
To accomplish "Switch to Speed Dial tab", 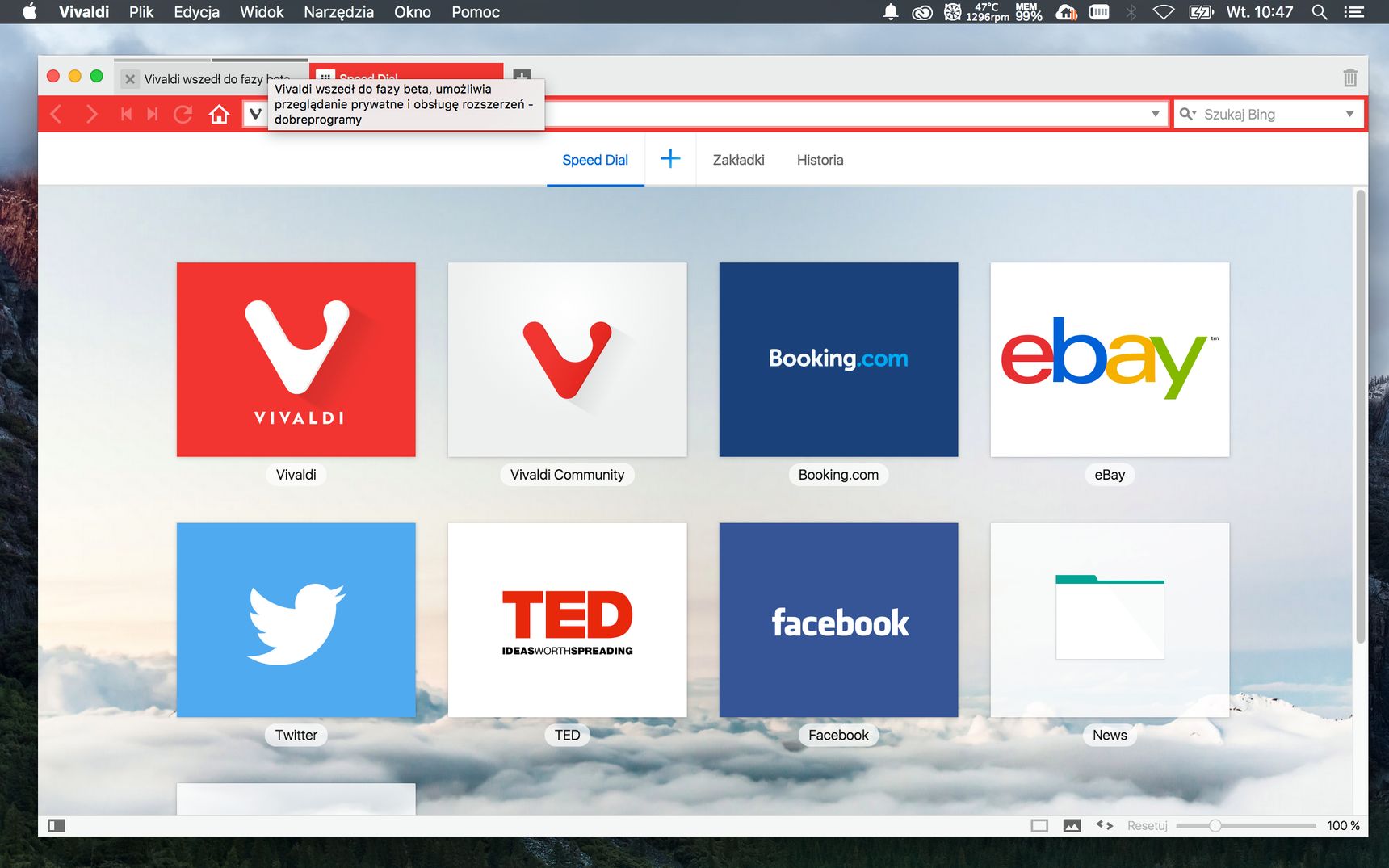I will tap(595, 160).
